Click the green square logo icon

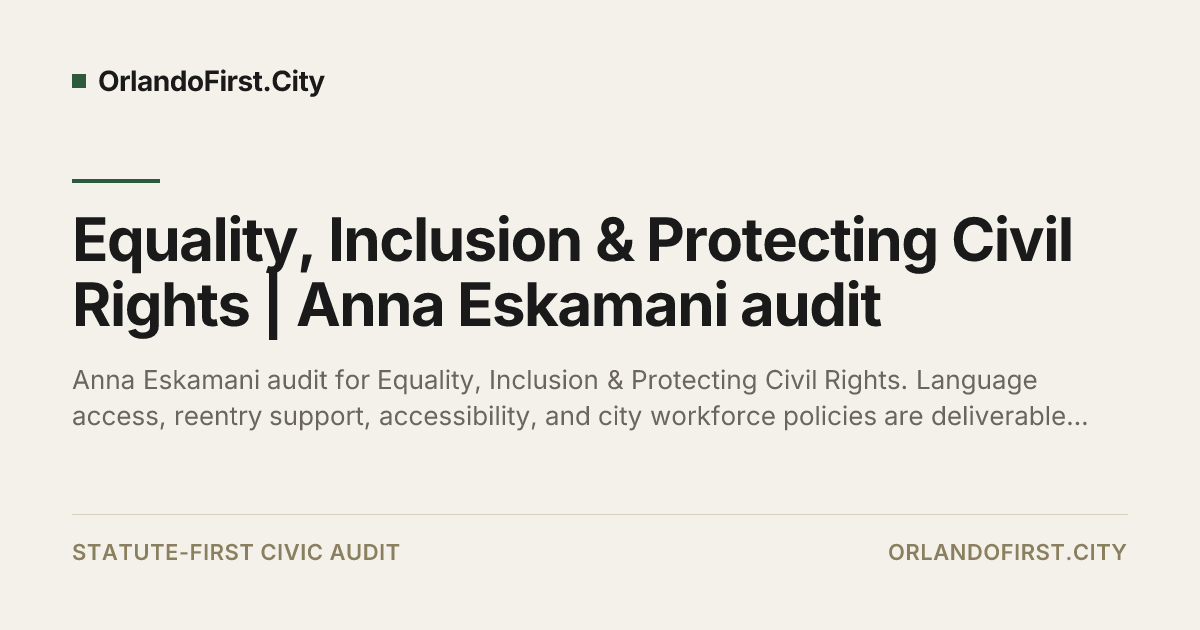click(79, 81)
